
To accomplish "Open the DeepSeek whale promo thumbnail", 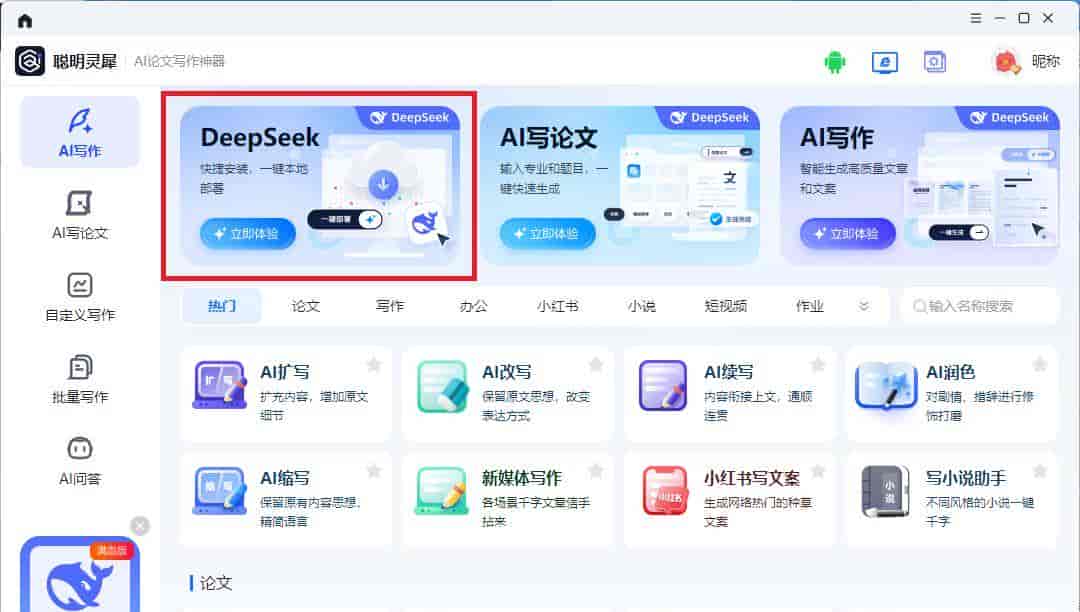I will click(x=80, y=574).
